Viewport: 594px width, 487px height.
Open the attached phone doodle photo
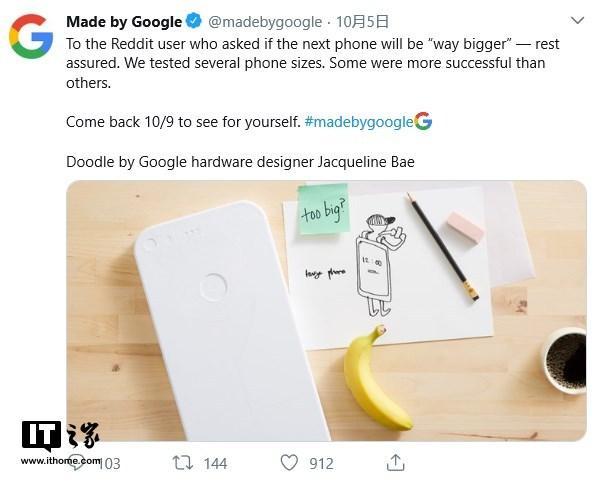coord(326,311)
